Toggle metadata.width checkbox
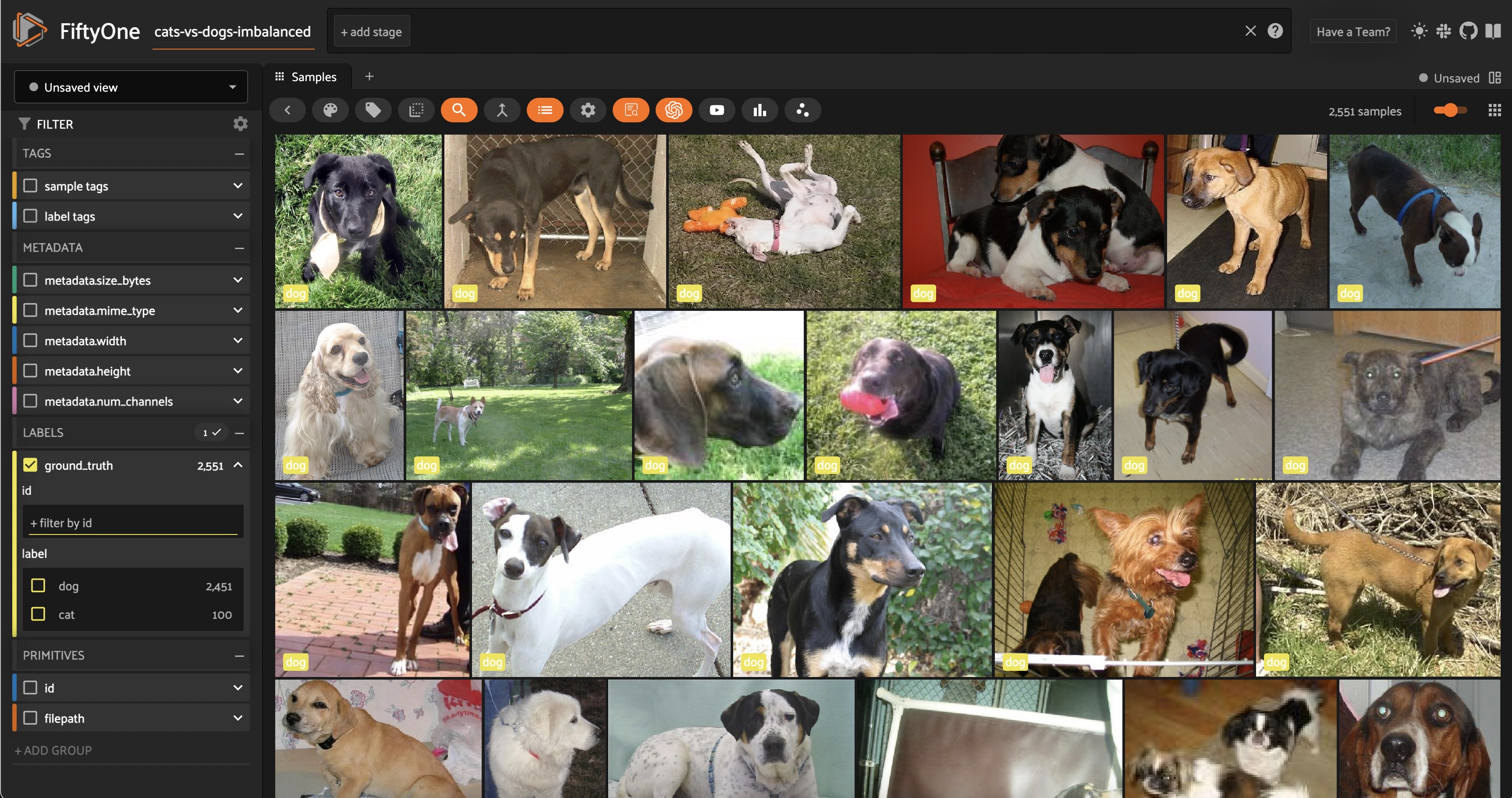The image size is (1512, 798). pos(30,341)
